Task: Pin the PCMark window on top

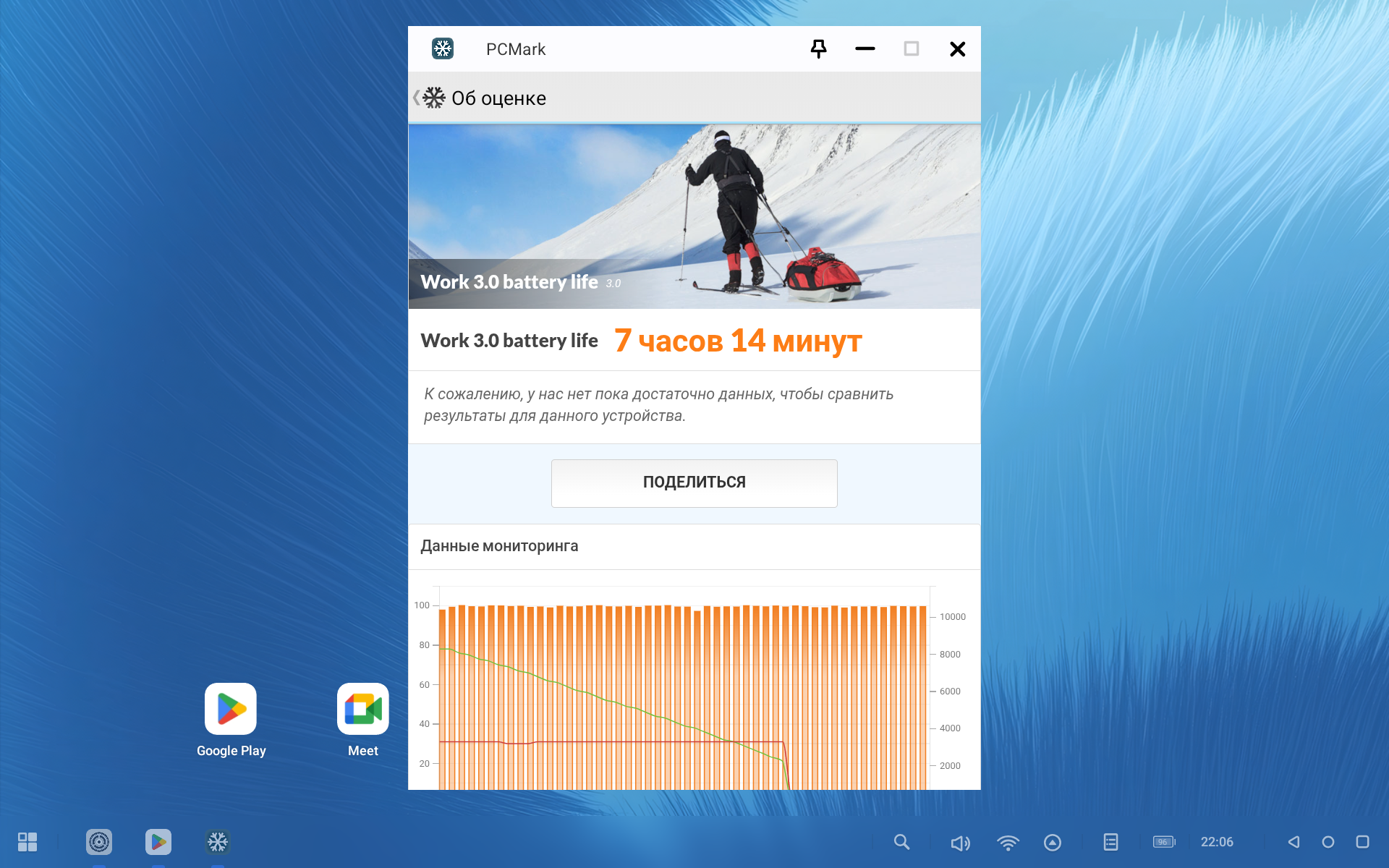Action: click(x=818, y=49)
